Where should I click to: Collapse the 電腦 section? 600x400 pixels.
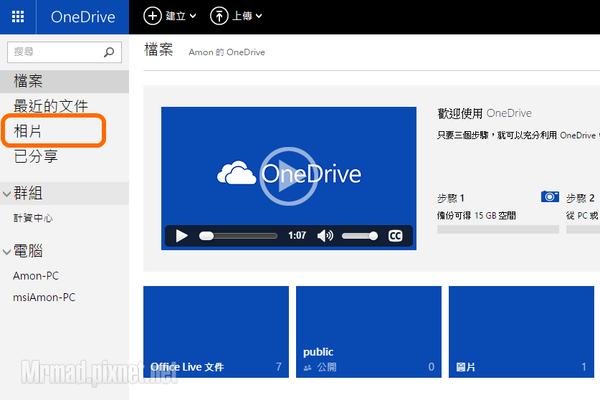[7, 251]
